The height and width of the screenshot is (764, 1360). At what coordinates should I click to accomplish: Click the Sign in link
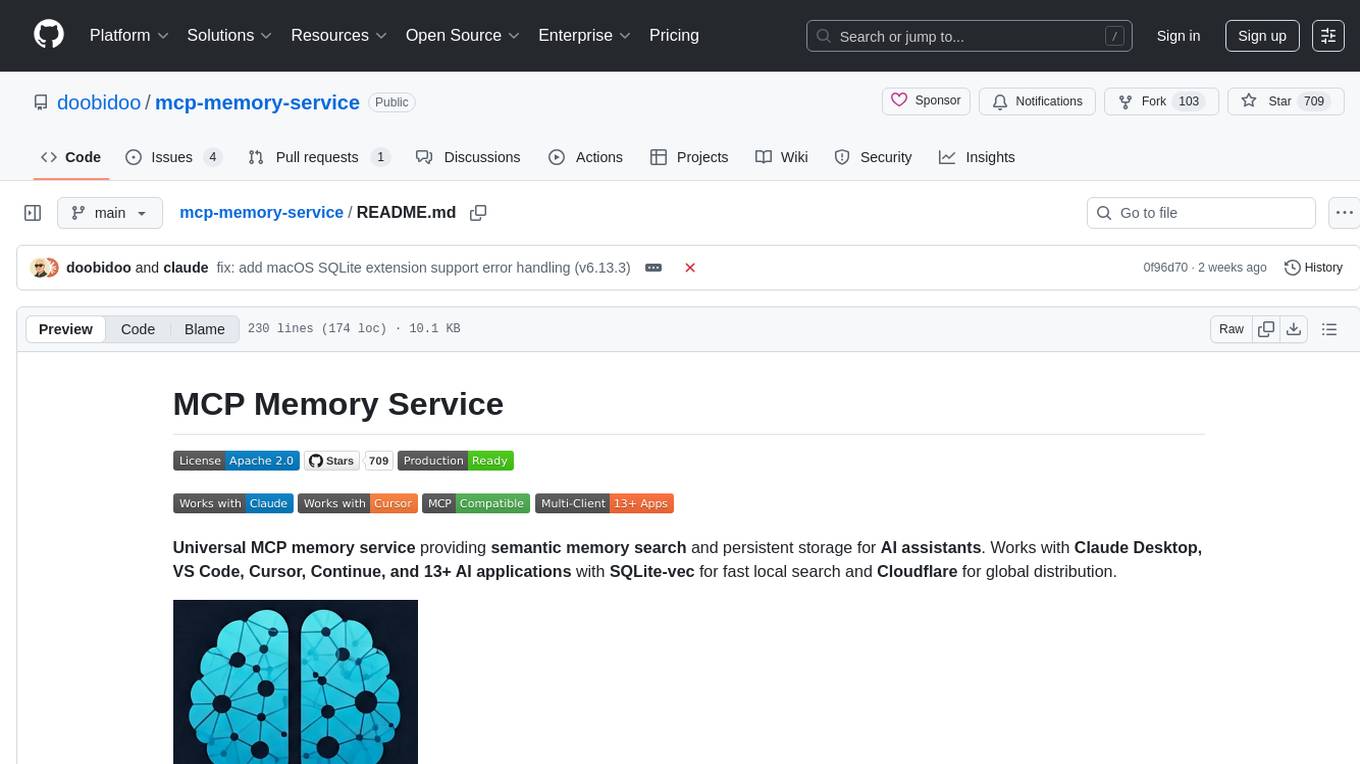(x=1178, y=36)
